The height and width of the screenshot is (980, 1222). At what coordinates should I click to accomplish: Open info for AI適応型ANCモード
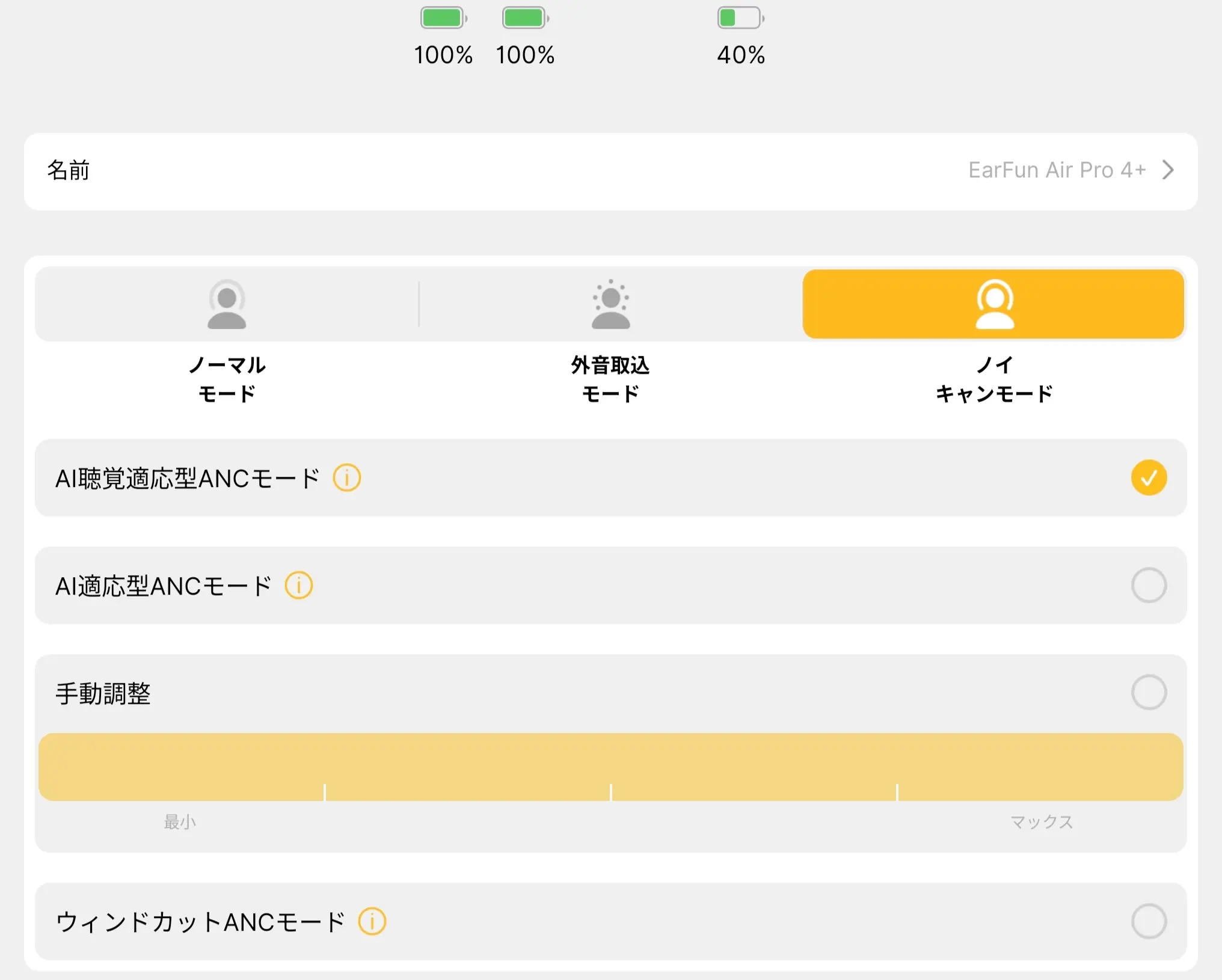point(299,584)
